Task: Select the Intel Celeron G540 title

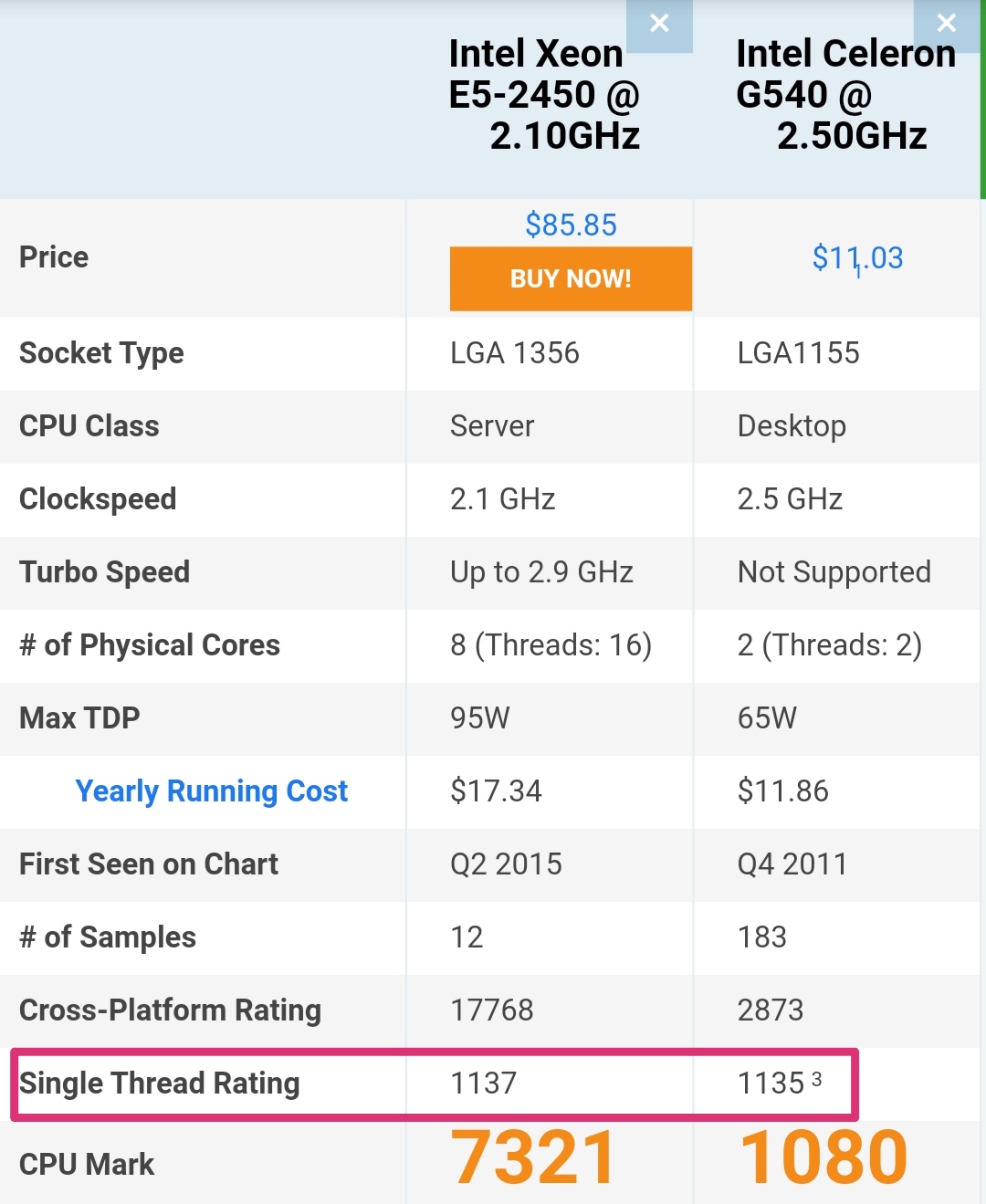Action: click(845, 95)
